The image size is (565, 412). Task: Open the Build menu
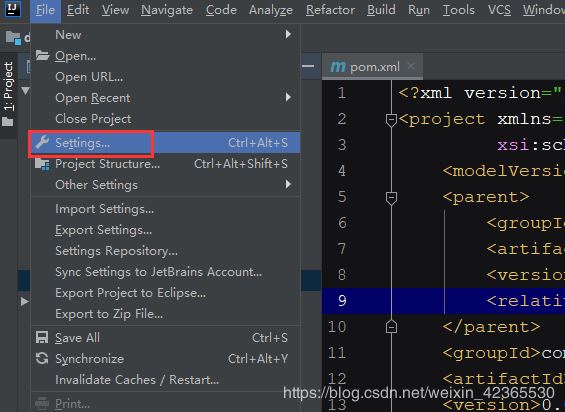(x=381, y=10)
